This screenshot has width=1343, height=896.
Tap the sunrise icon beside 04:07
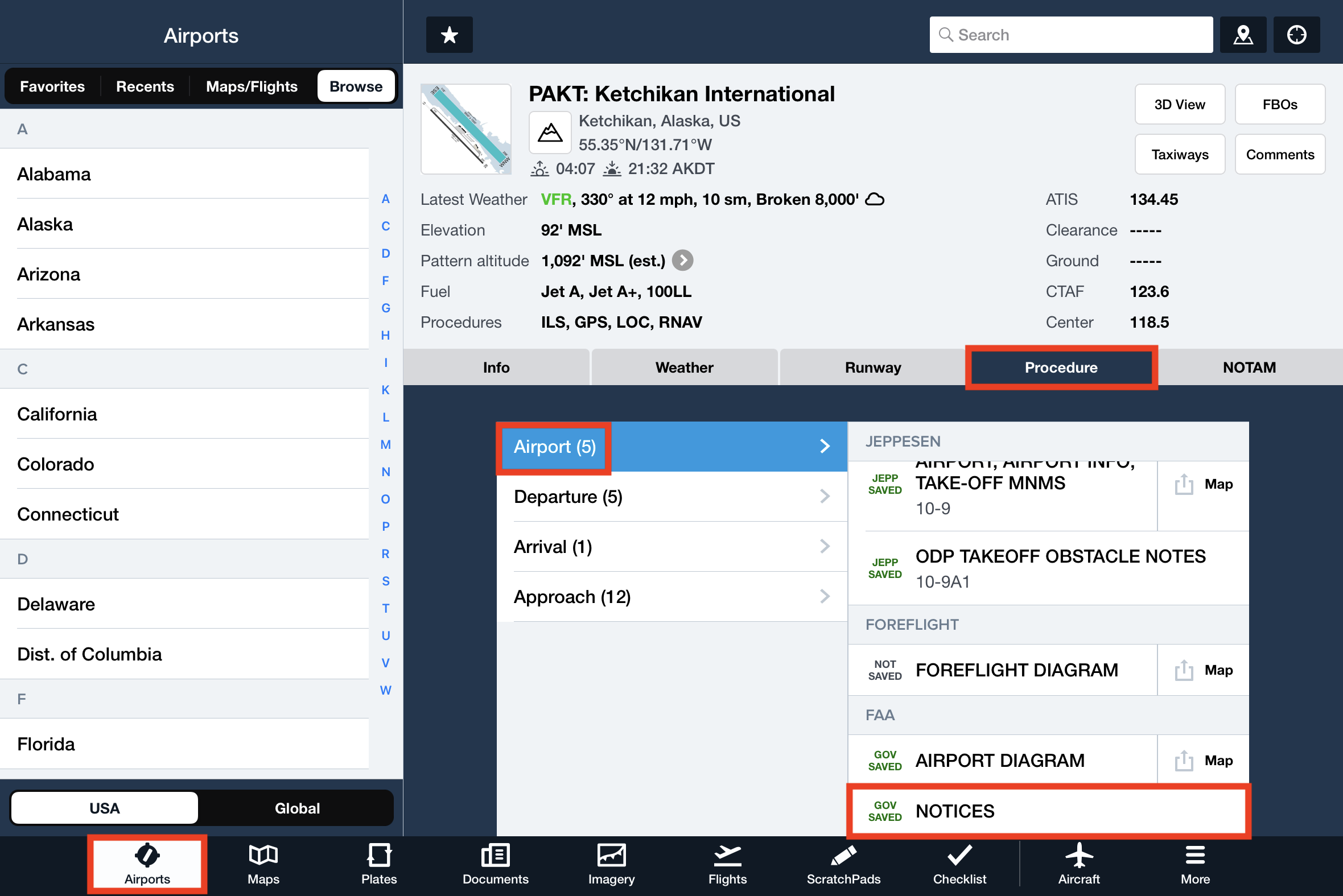click(x=539, y=168)
